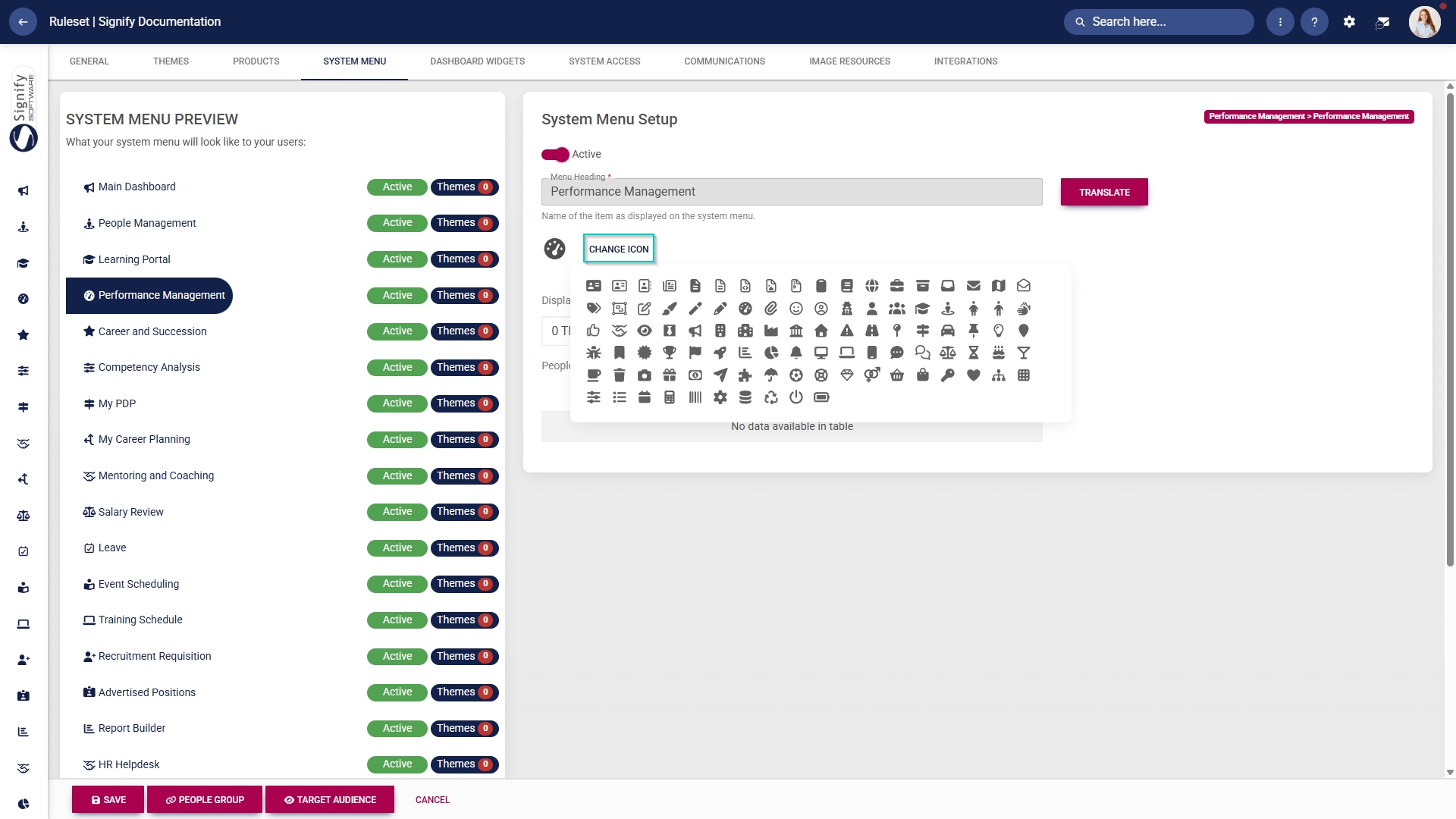Pick the hourglass icon
Viewport: 1456px width, 819px height.
974,353
